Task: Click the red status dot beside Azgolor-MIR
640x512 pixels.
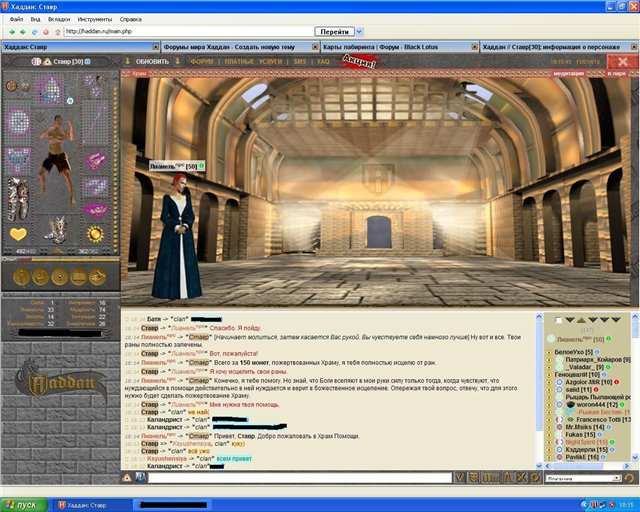Action: pyautogui.click(x=616, y=382)
